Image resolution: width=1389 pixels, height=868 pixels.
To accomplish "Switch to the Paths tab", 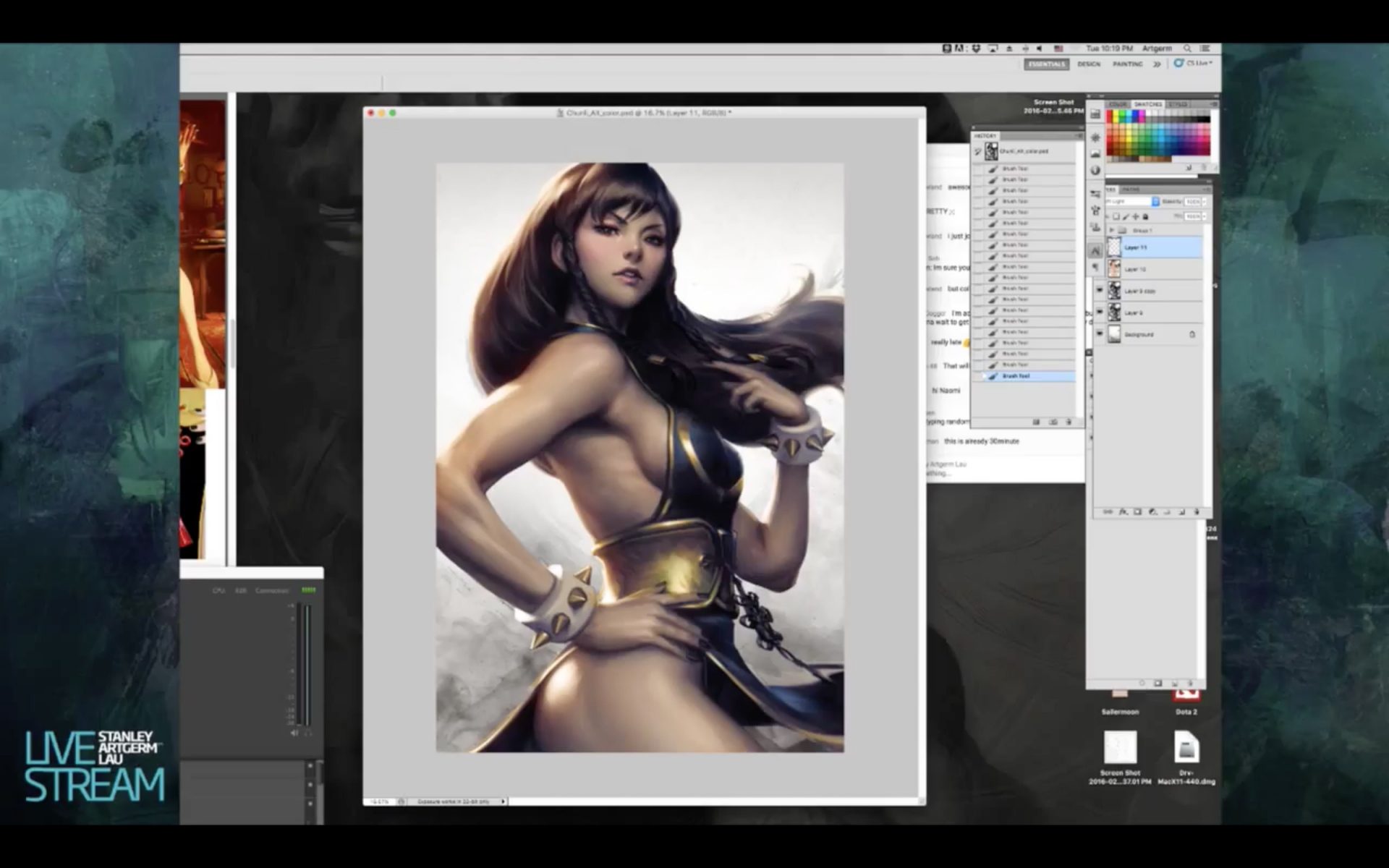I will coord(1131,190).
